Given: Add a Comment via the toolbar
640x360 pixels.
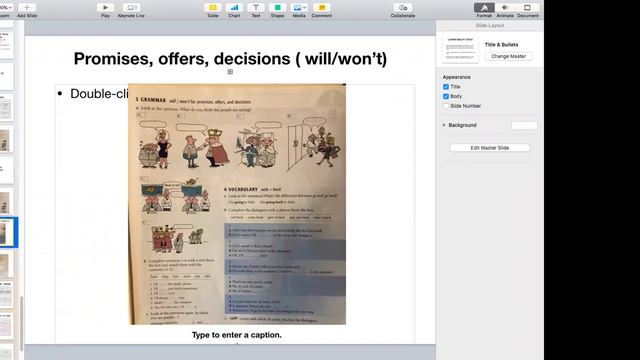Looking at the screenshot, I should pos(322,8).
